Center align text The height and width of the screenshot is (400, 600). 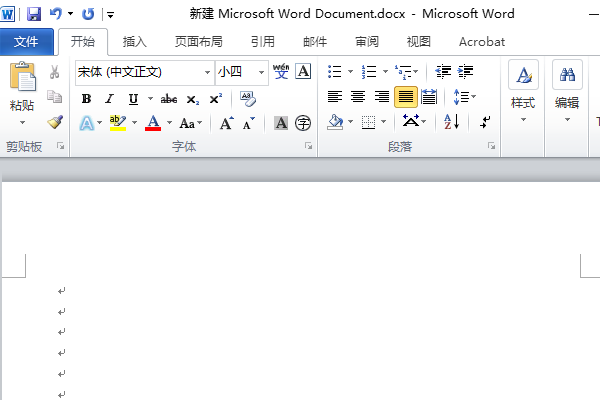pyautogui.click(x=358, y=97)
